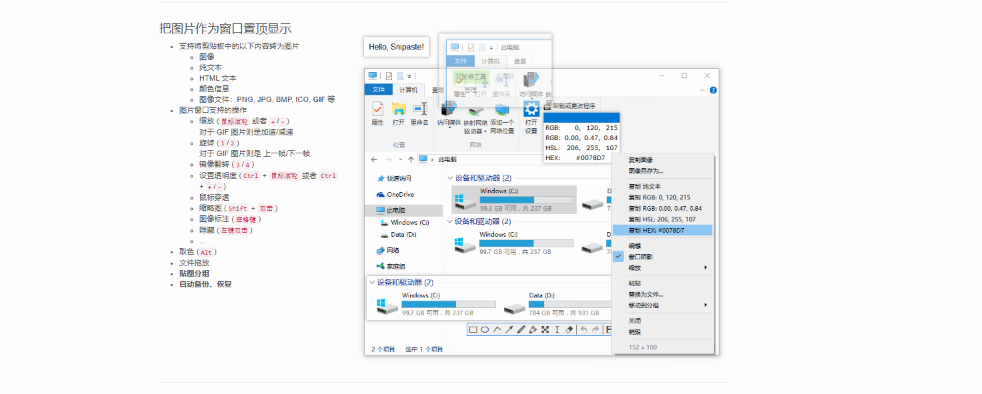Select the eraser annotation tool
This screenshot has width=982, height=394.
click(569, 329)
